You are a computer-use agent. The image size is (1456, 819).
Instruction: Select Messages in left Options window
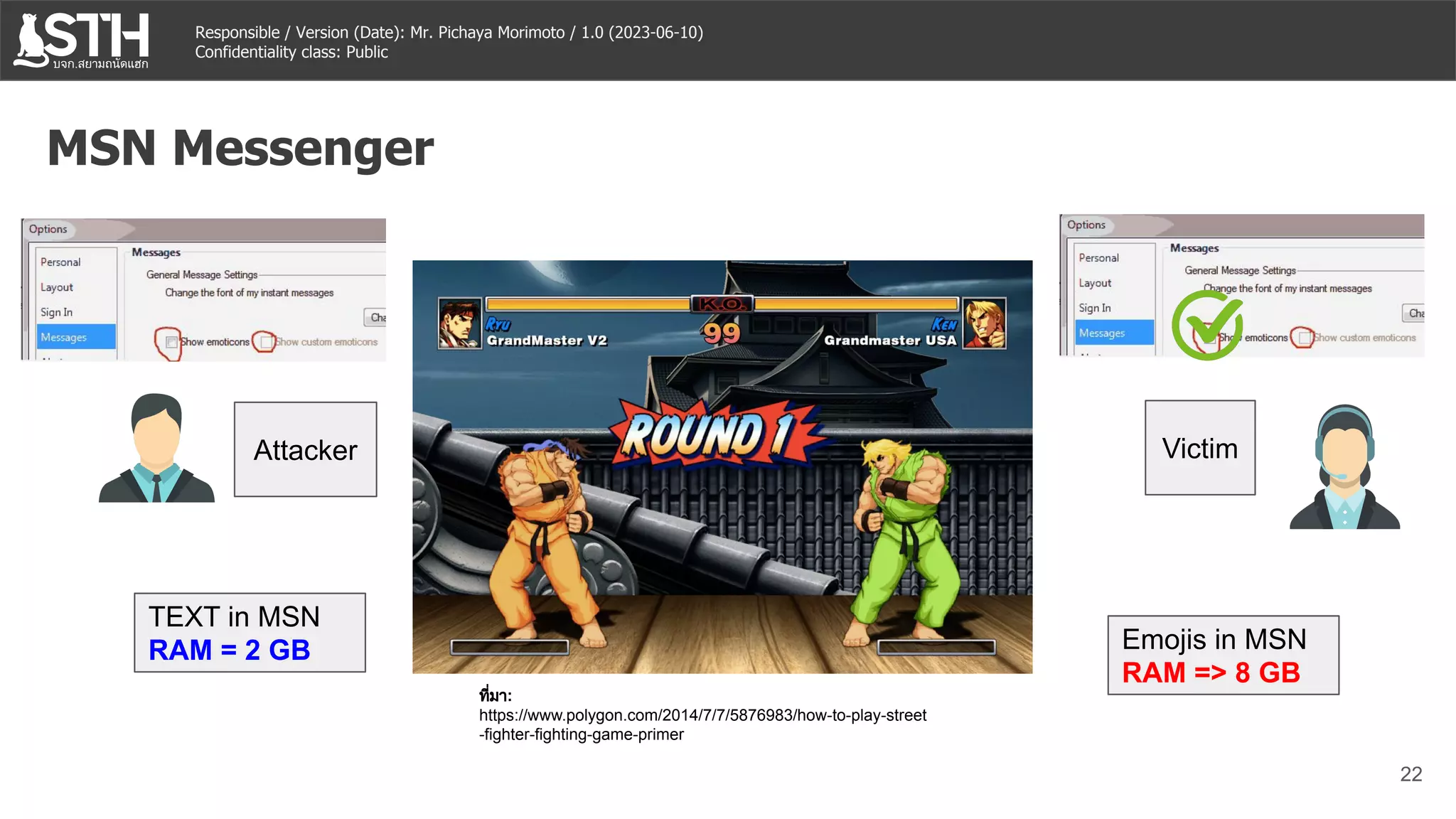click(x=76, y=337)
